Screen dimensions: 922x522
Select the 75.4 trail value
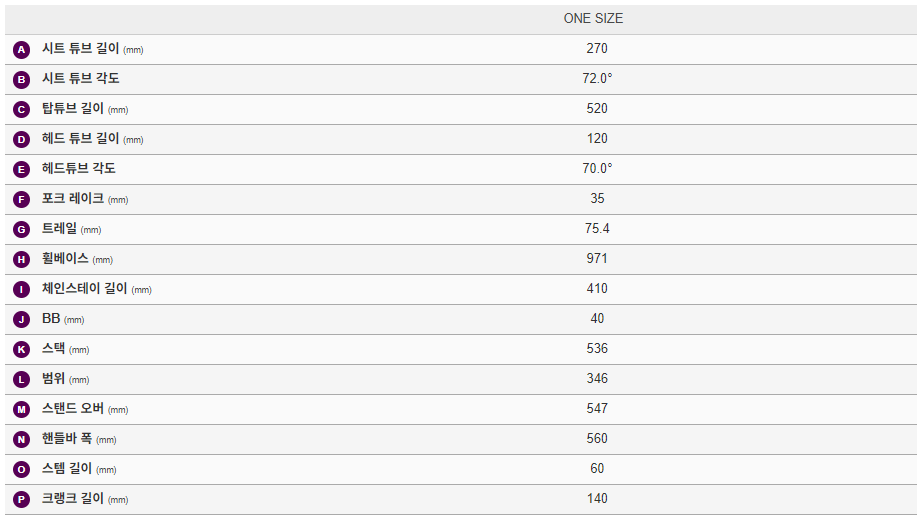tap(597, 229)
